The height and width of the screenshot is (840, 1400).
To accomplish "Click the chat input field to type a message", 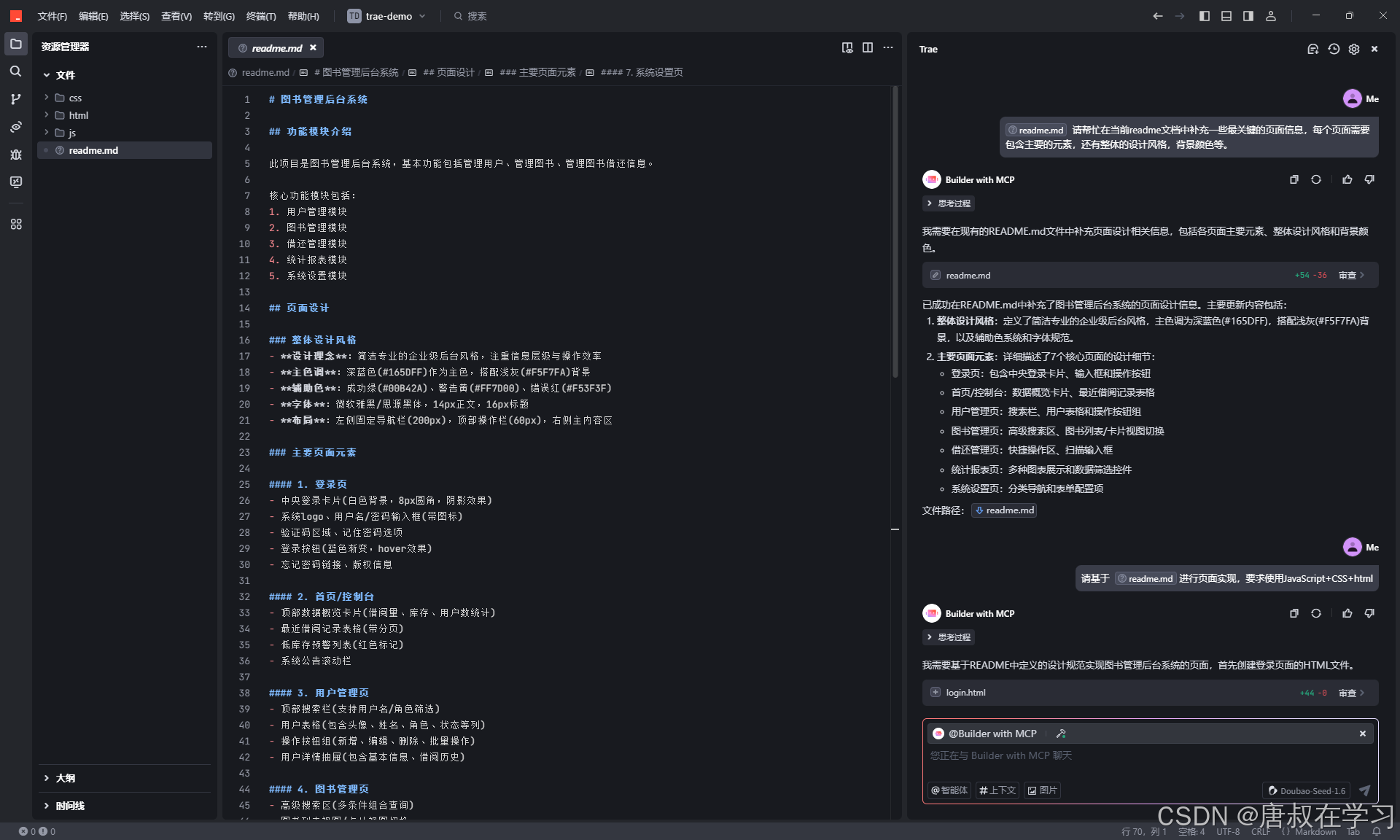I will [1094, 755].
